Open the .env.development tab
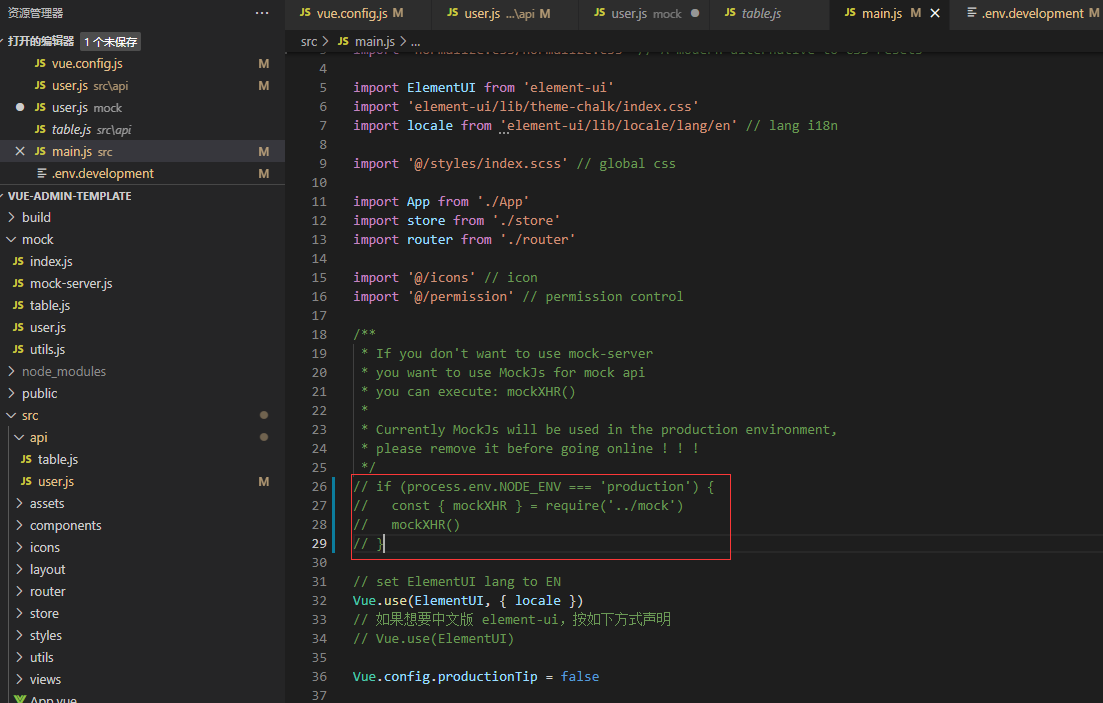This screenshot has height=703, width=1103. point(1031,13)
